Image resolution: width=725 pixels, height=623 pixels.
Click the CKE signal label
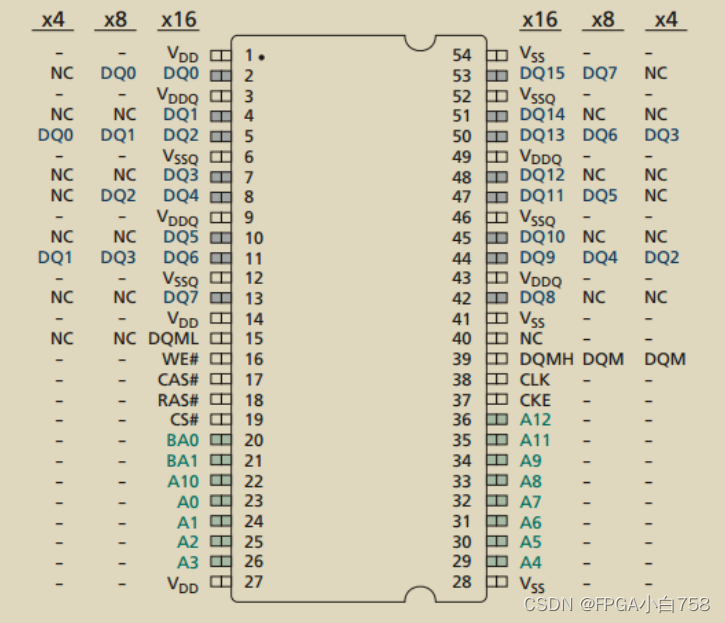535,400
